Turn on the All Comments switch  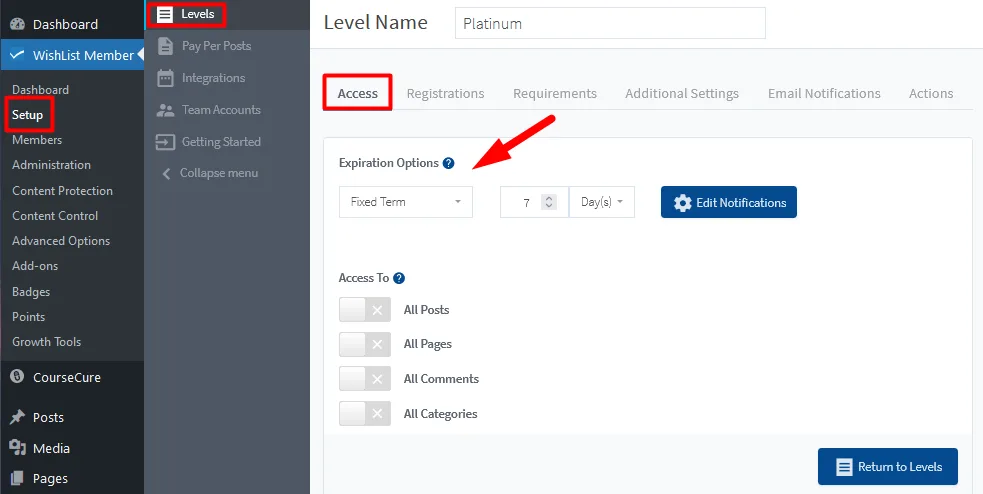[365, 379]
